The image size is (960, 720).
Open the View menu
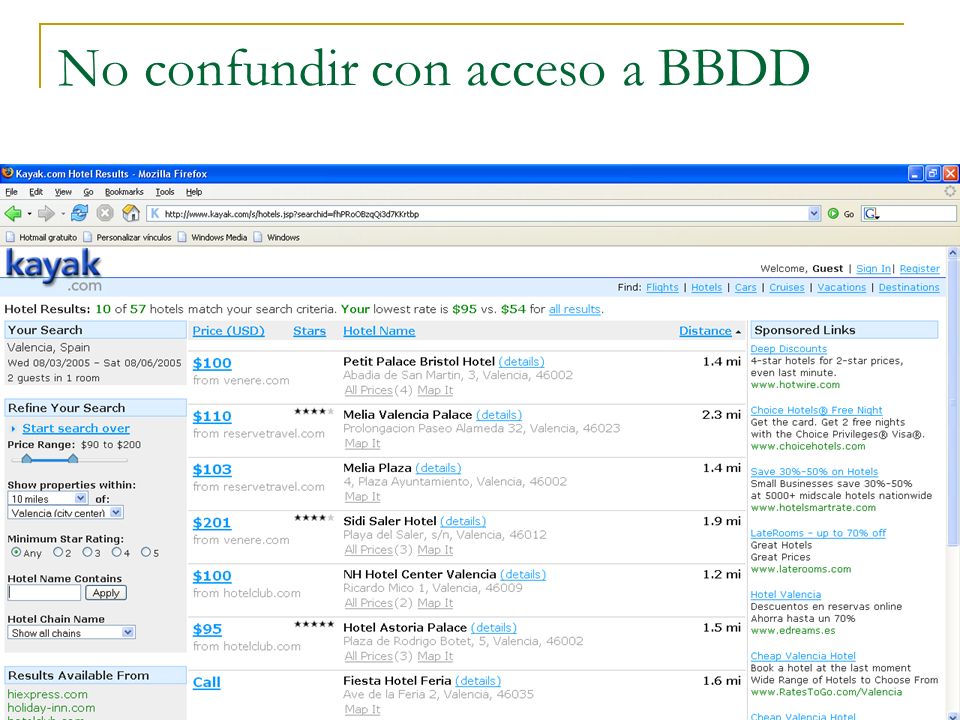point(63,192)
